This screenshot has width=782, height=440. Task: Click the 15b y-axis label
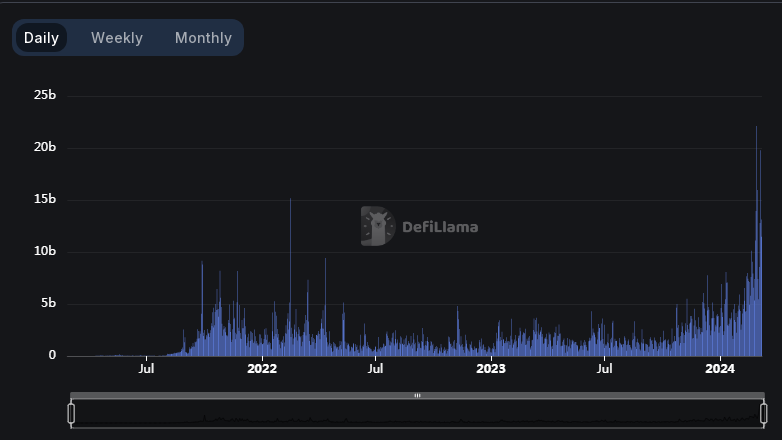click(x=45, y=199)
